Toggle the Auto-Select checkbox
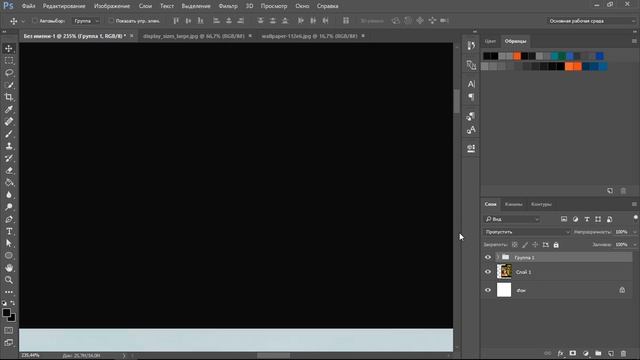The width and height of the screenshot is (640, 360). coord(35,21)
